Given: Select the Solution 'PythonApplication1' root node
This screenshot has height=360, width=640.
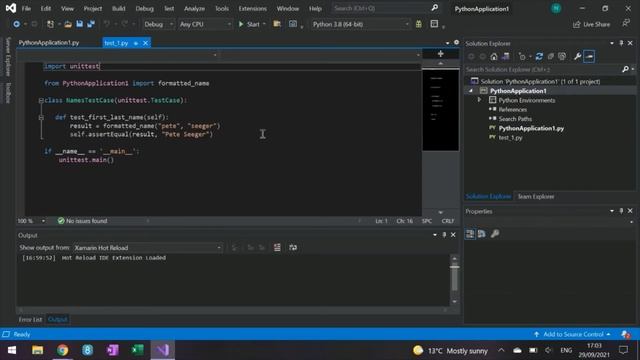Looking at the screenshot, I should pos(540,82).
